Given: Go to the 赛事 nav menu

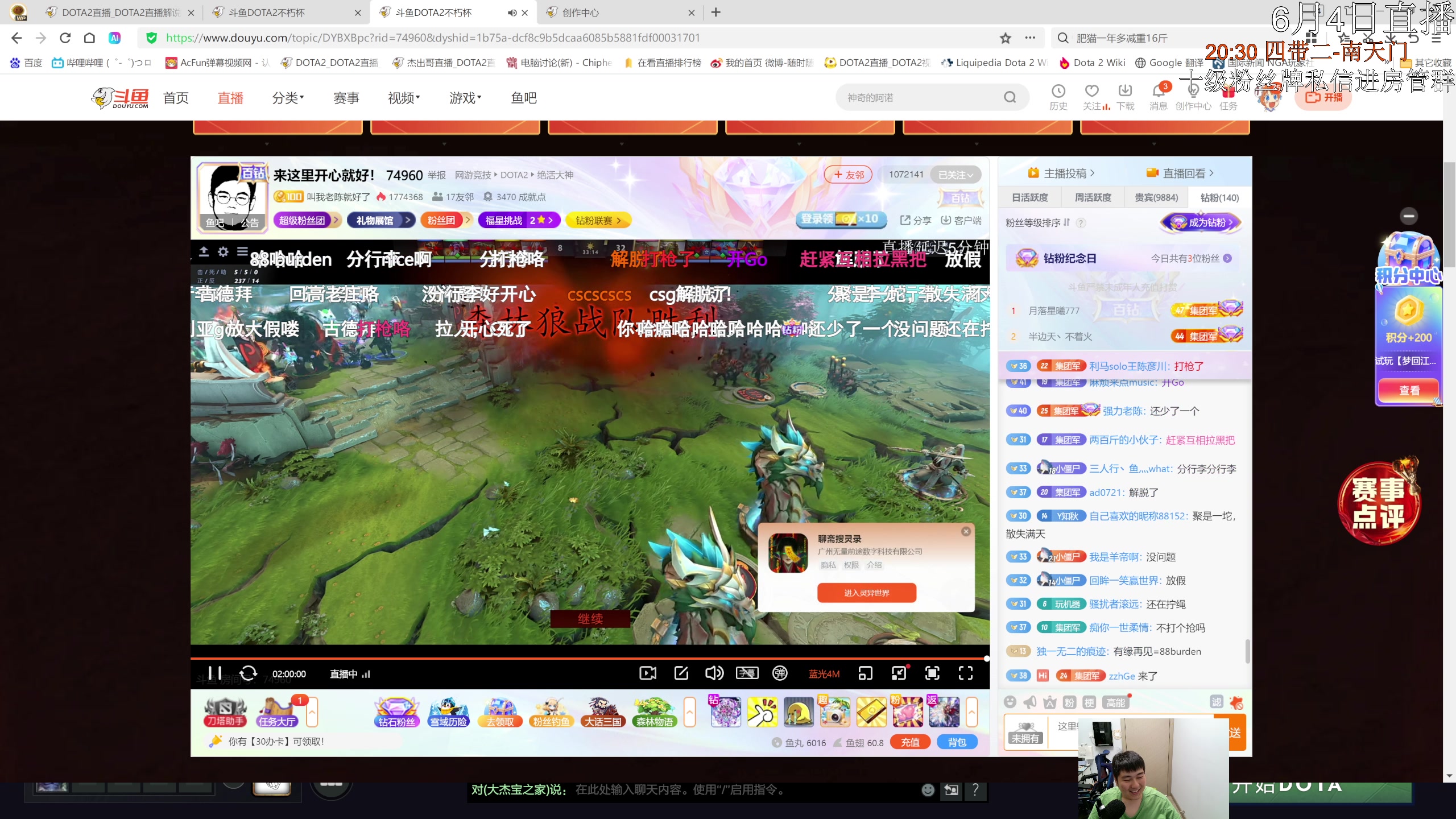Looking at the screenshot, I should (x=346, y=98).
